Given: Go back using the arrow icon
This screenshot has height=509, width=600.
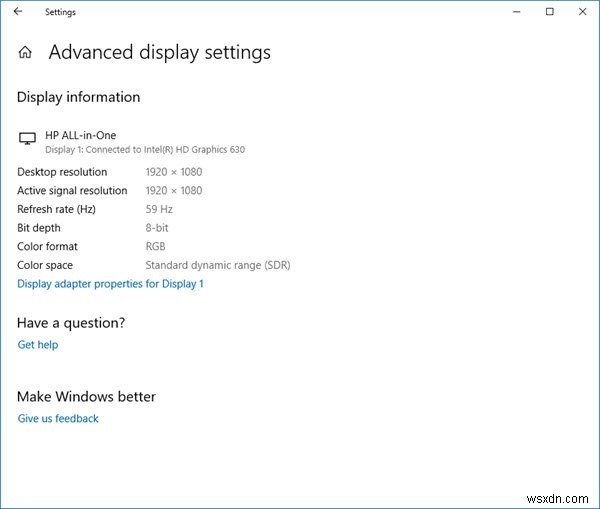Looking at the screenshot, I should [18, 11].
